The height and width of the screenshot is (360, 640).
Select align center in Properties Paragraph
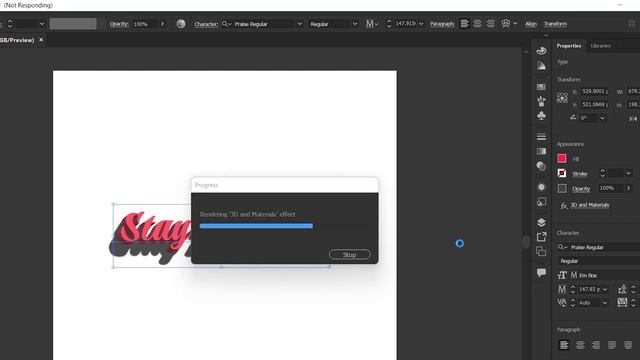tap(580, 345)
